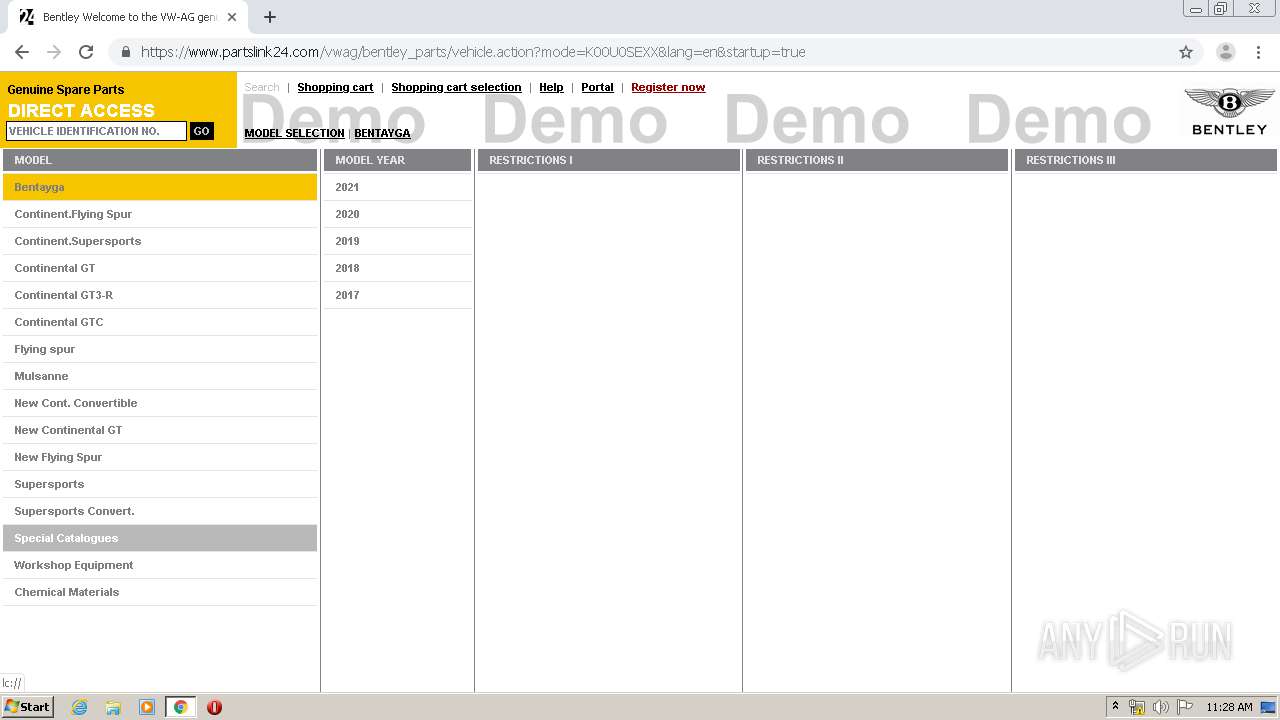Image resolution: width=1280 pixels, height=720 pixels.
Task: Open the media player taskbar icon
Action: [147, 707]
